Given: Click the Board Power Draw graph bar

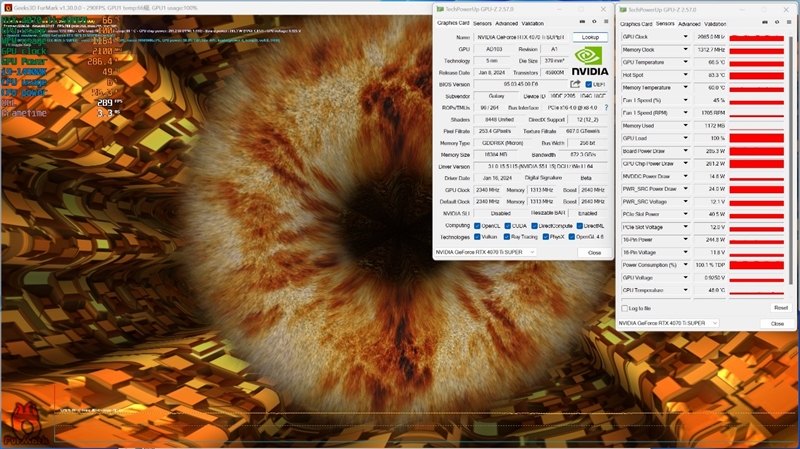Looking at the screenshot, I should pos(757,151).
